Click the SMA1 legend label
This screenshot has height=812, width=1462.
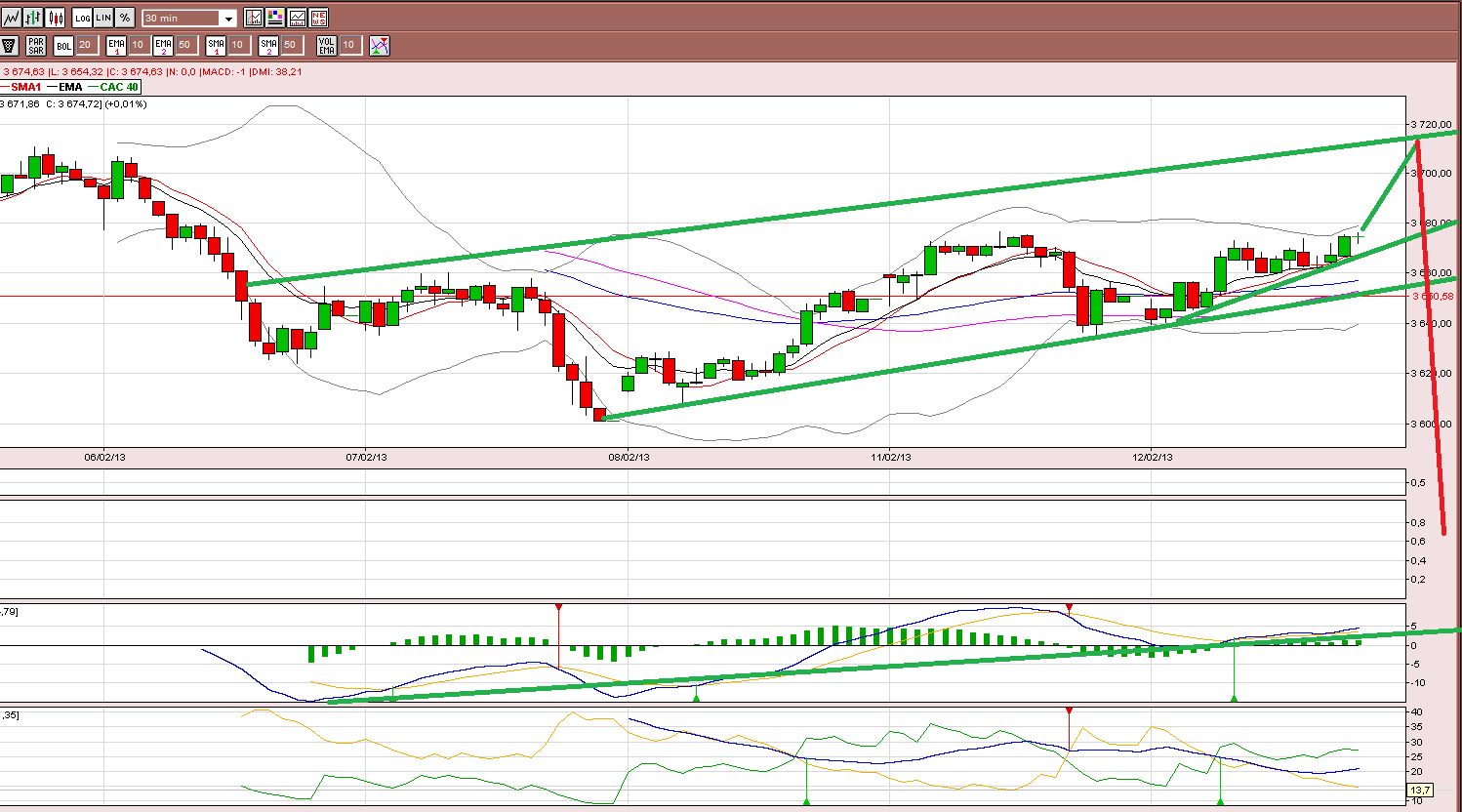(25, 87)
